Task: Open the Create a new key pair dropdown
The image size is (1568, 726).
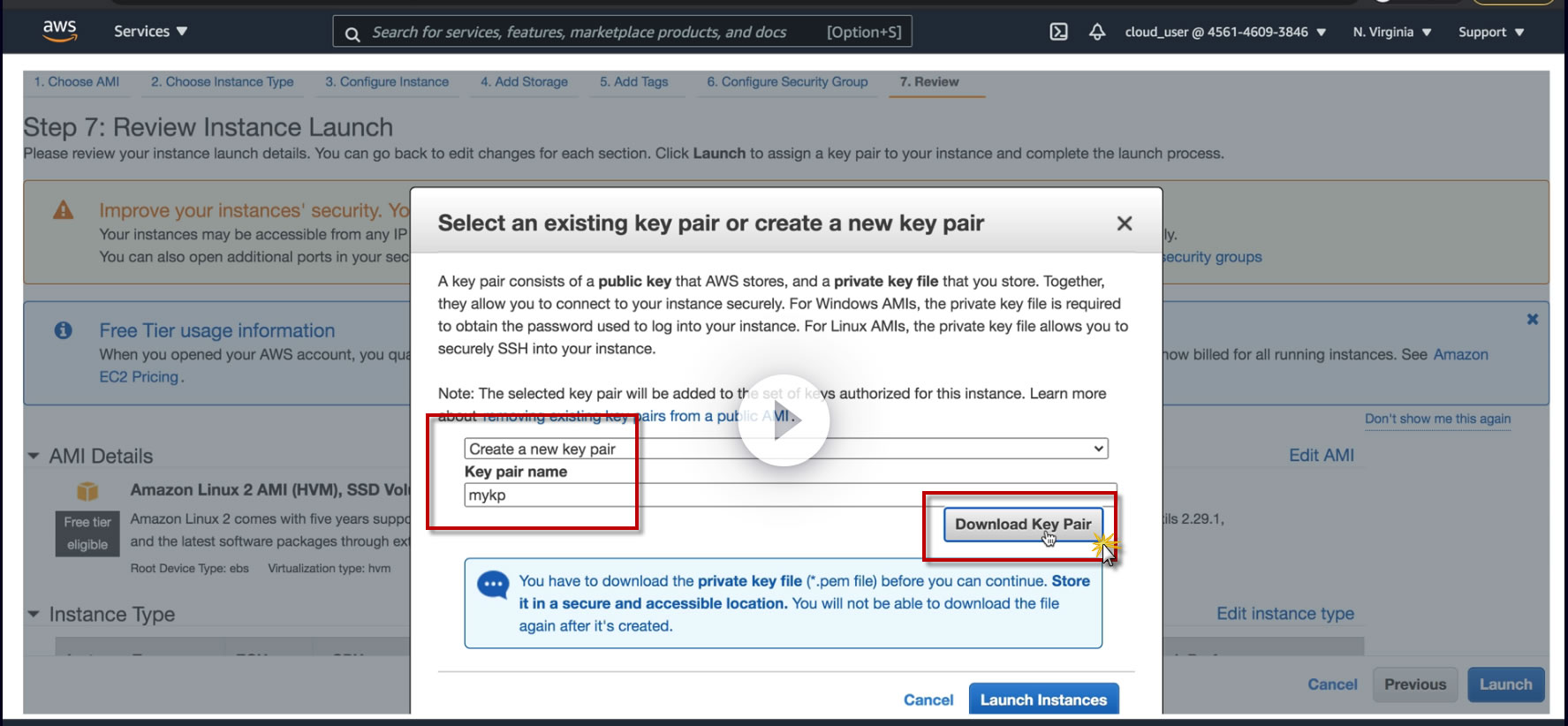Action: [786, 449]
